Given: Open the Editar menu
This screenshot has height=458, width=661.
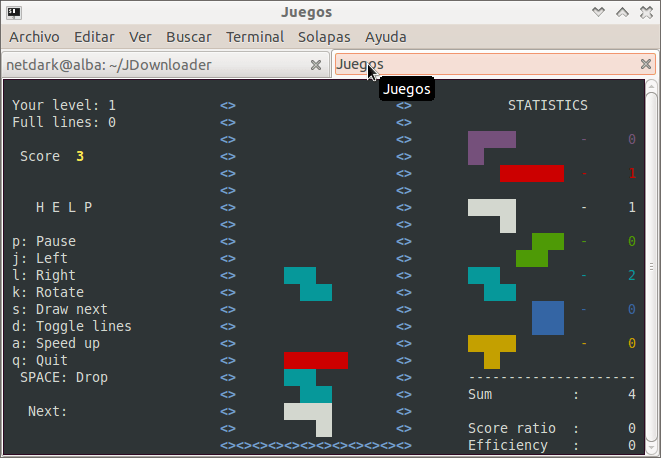Looking at the screenshot, I should (x=95, y=37).
